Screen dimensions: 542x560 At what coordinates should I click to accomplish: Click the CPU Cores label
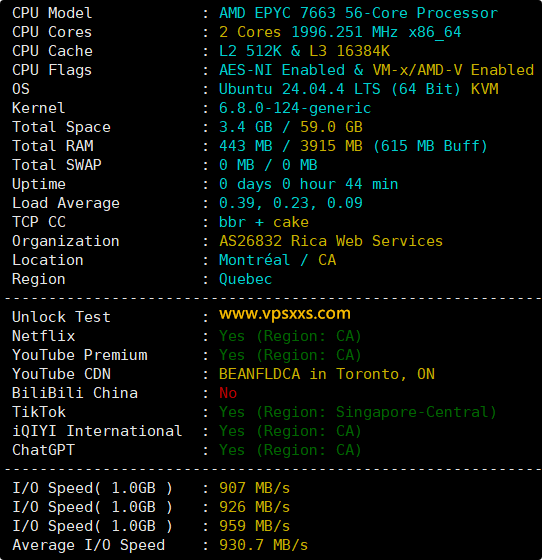click(x=52, y=32)
